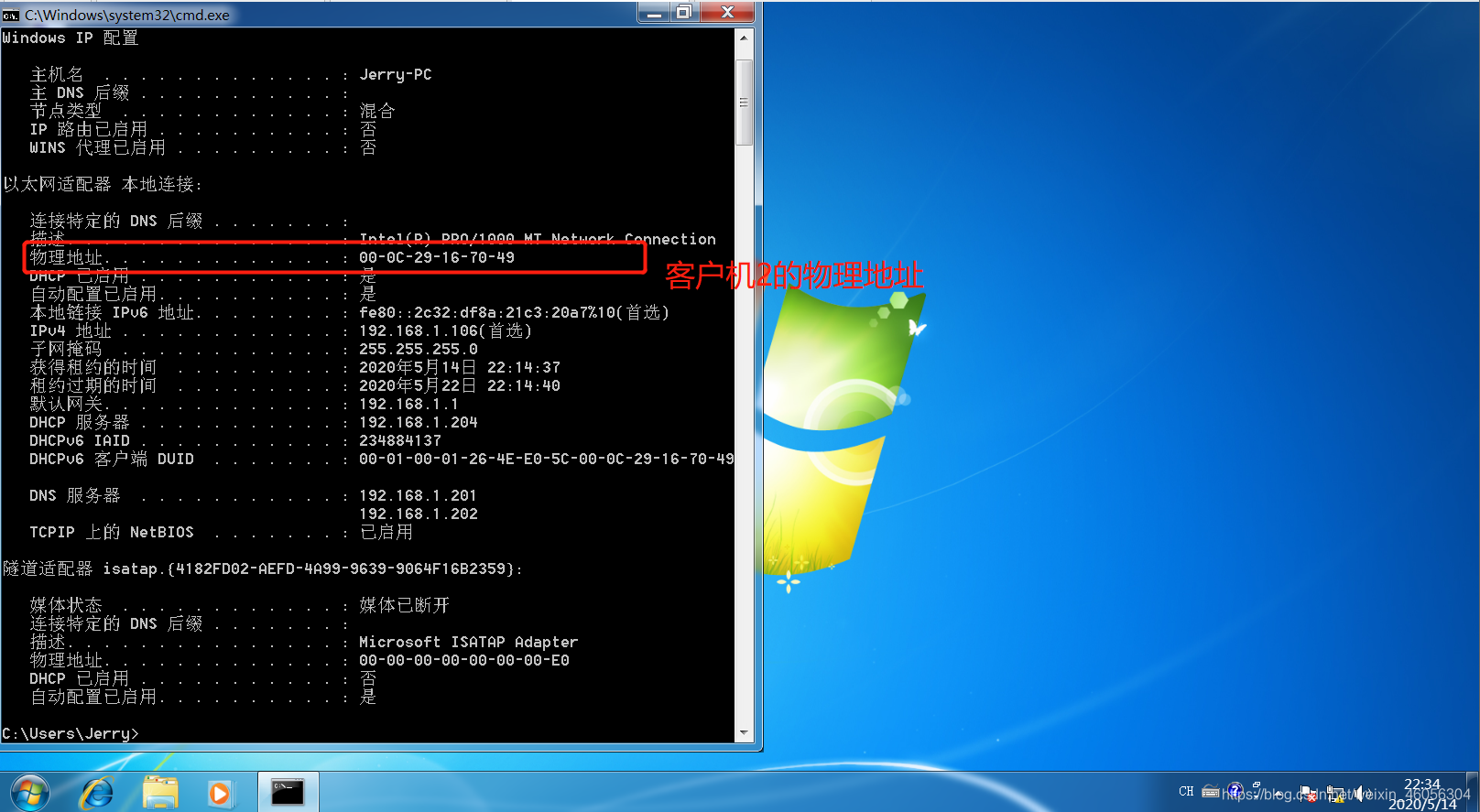This screenshot has height=812, width=1480.
Task: Restore the language bar with its small icon
Action: tap(1257, 785)
